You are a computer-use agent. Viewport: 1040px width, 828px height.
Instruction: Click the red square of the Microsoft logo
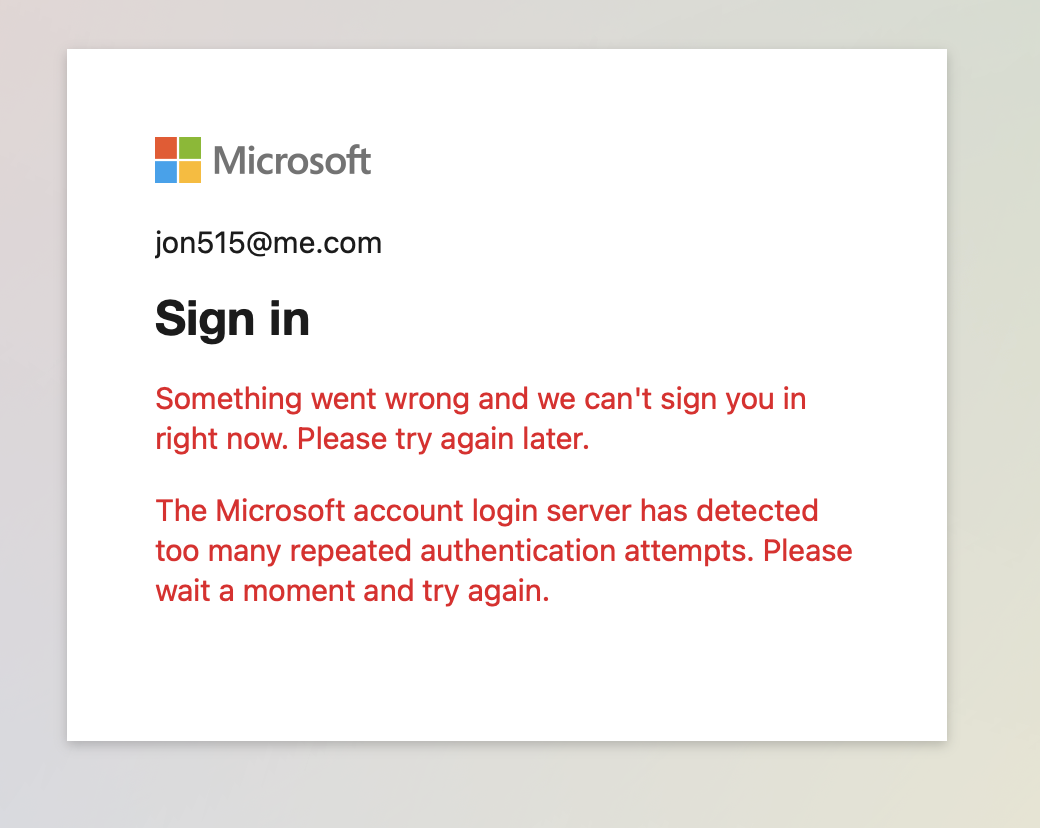click(x=166, y=148)
